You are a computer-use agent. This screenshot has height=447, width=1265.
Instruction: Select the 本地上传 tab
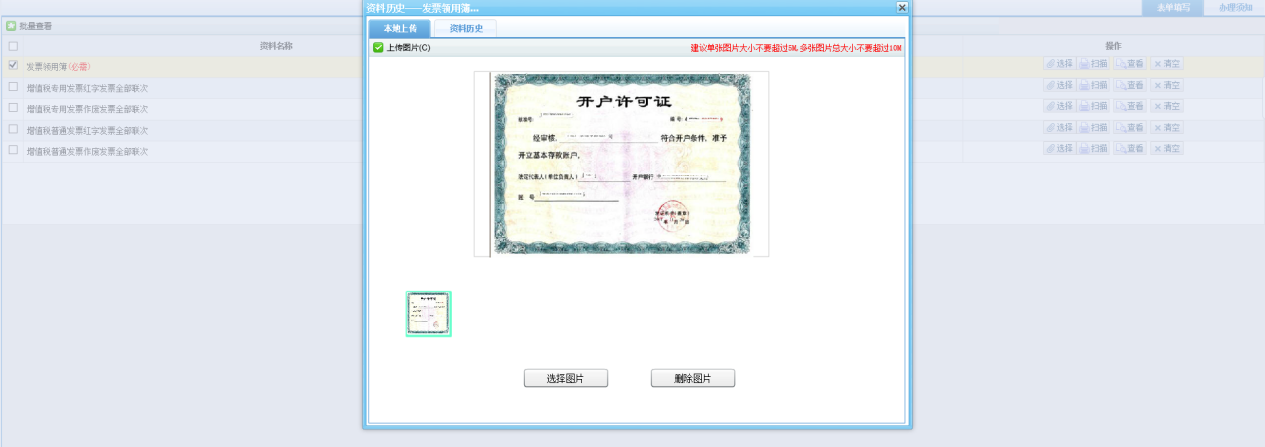pyautogui.click(x=400, y=28)
